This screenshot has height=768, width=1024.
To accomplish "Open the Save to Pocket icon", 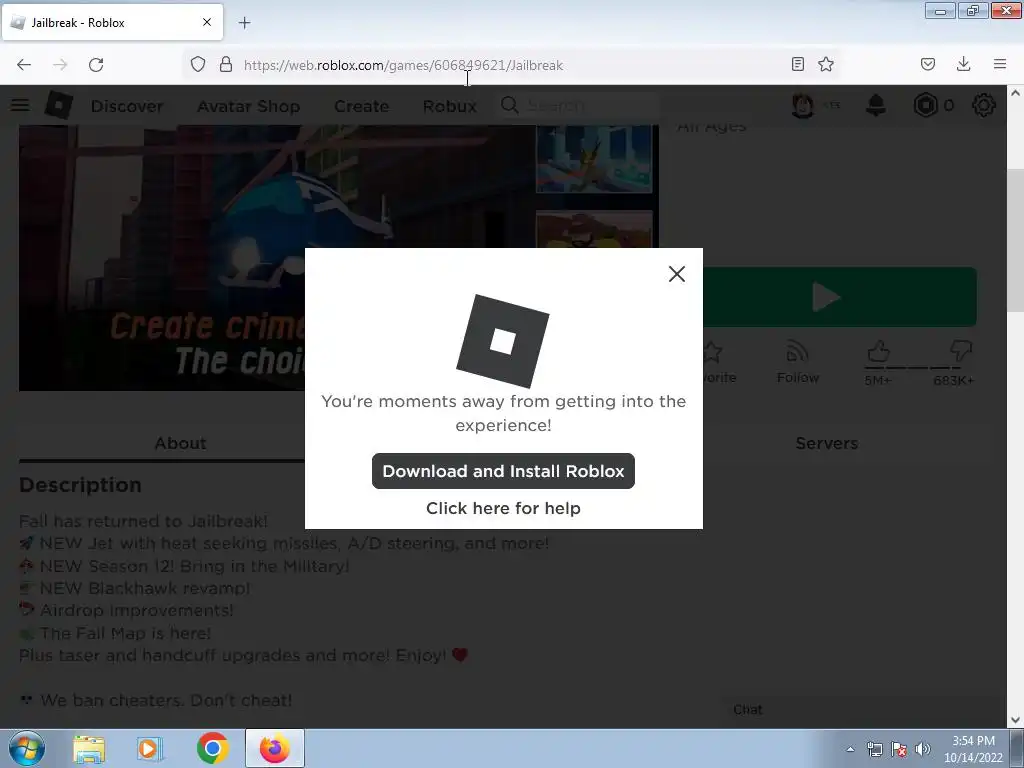I will click(927, 64).
